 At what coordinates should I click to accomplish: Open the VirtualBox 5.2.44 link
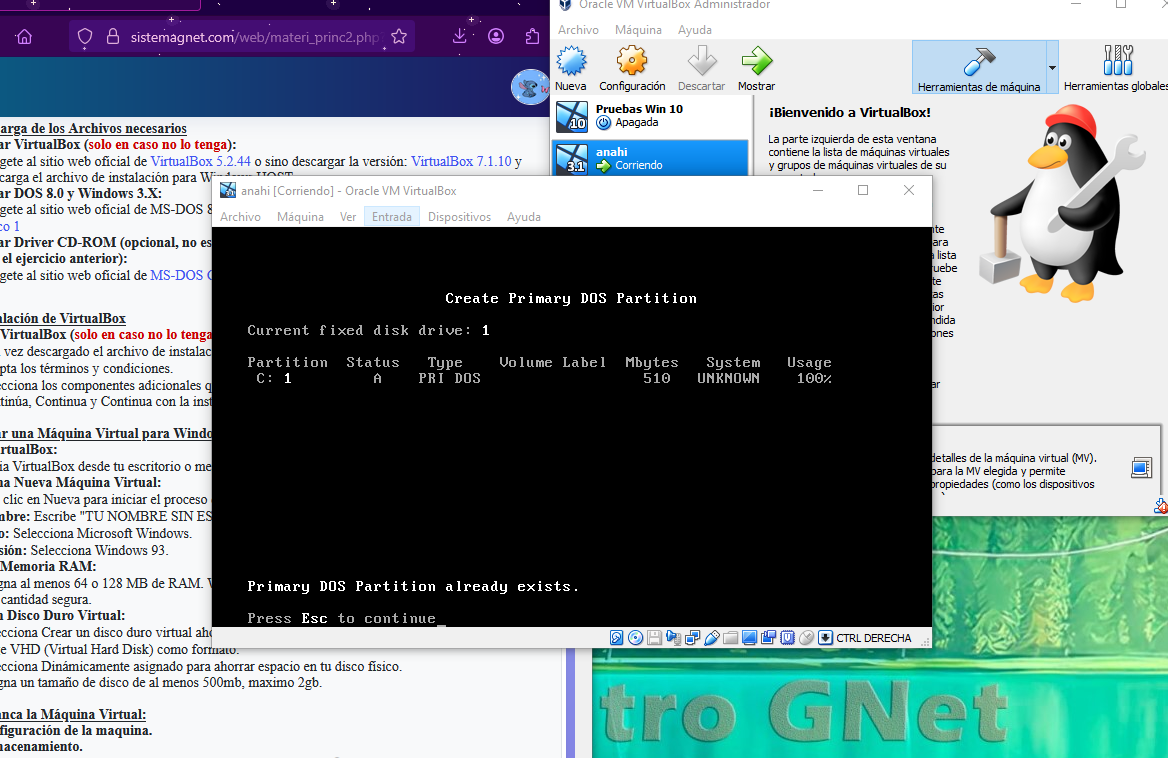pyautogui.click(x=200, y=161)
